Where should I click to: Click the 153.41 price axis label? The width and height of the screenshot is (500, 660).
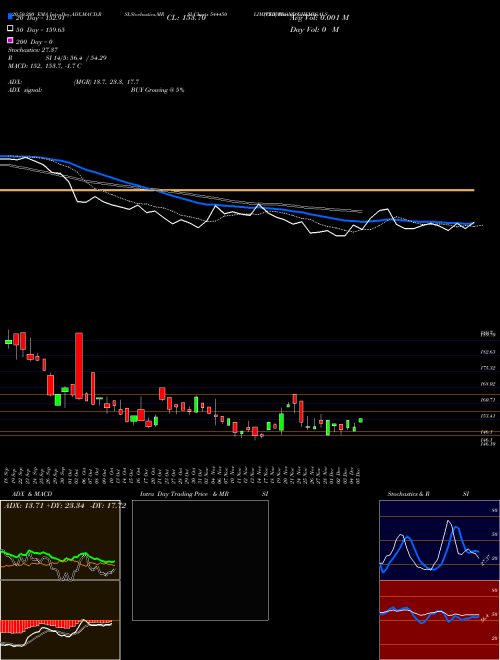pos(488,415)
